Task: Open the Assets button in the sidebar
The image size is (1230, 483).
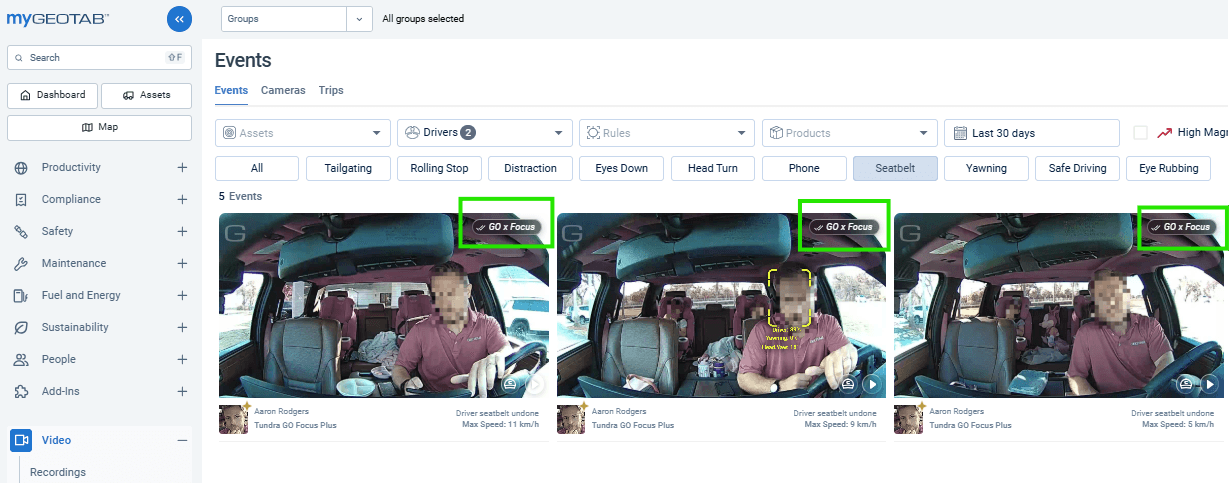Action: pos(146,95)
